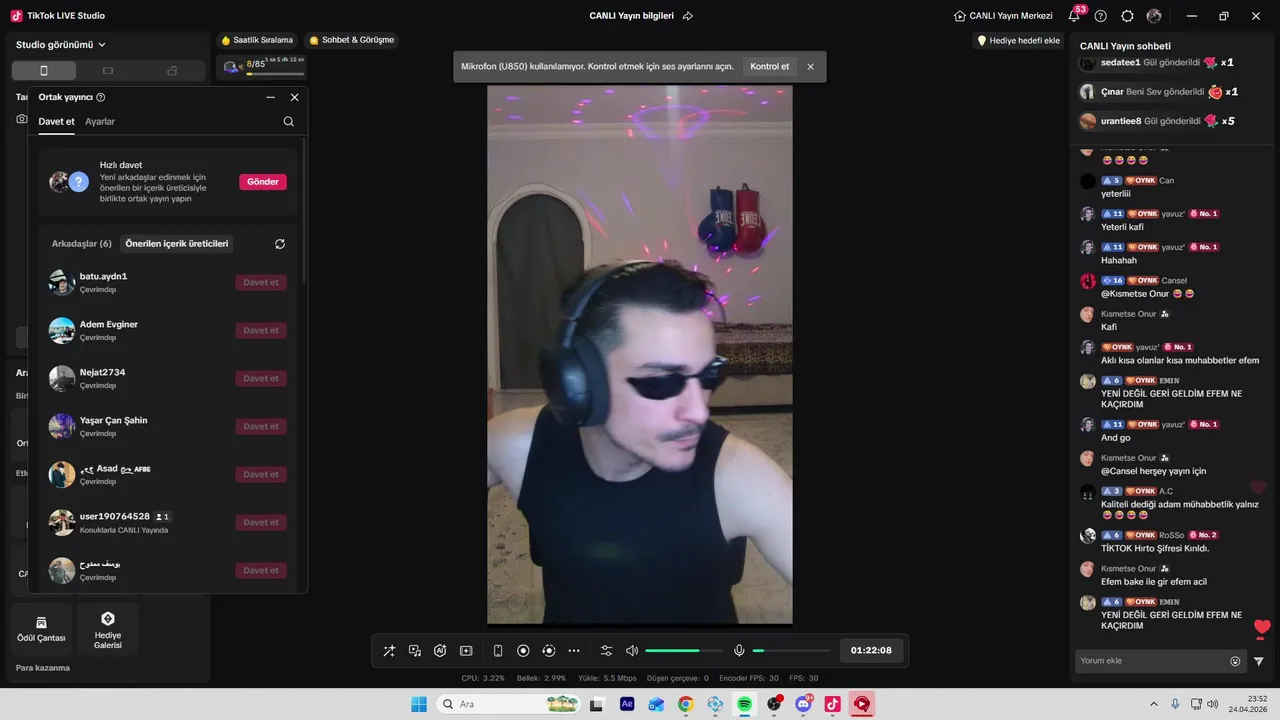Mute the speaker volume icon
The image size is (1280, 720).
pos(632,651)
